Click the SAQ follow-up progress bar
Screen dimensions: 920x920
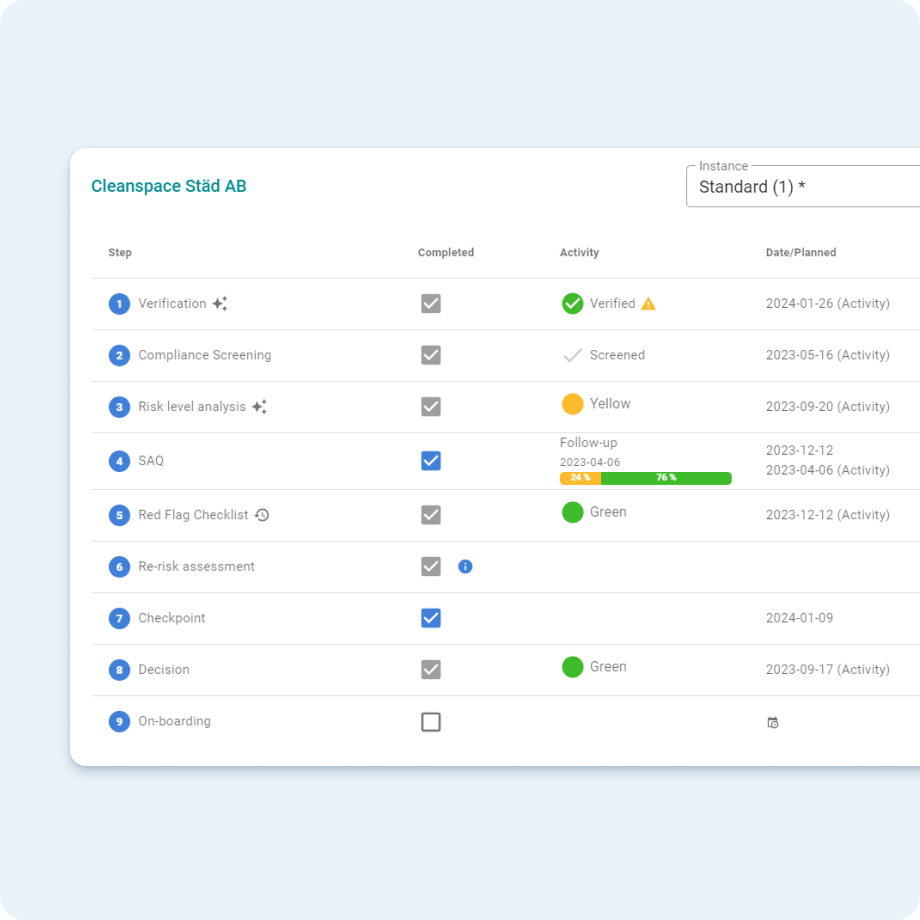pos(646,478)
